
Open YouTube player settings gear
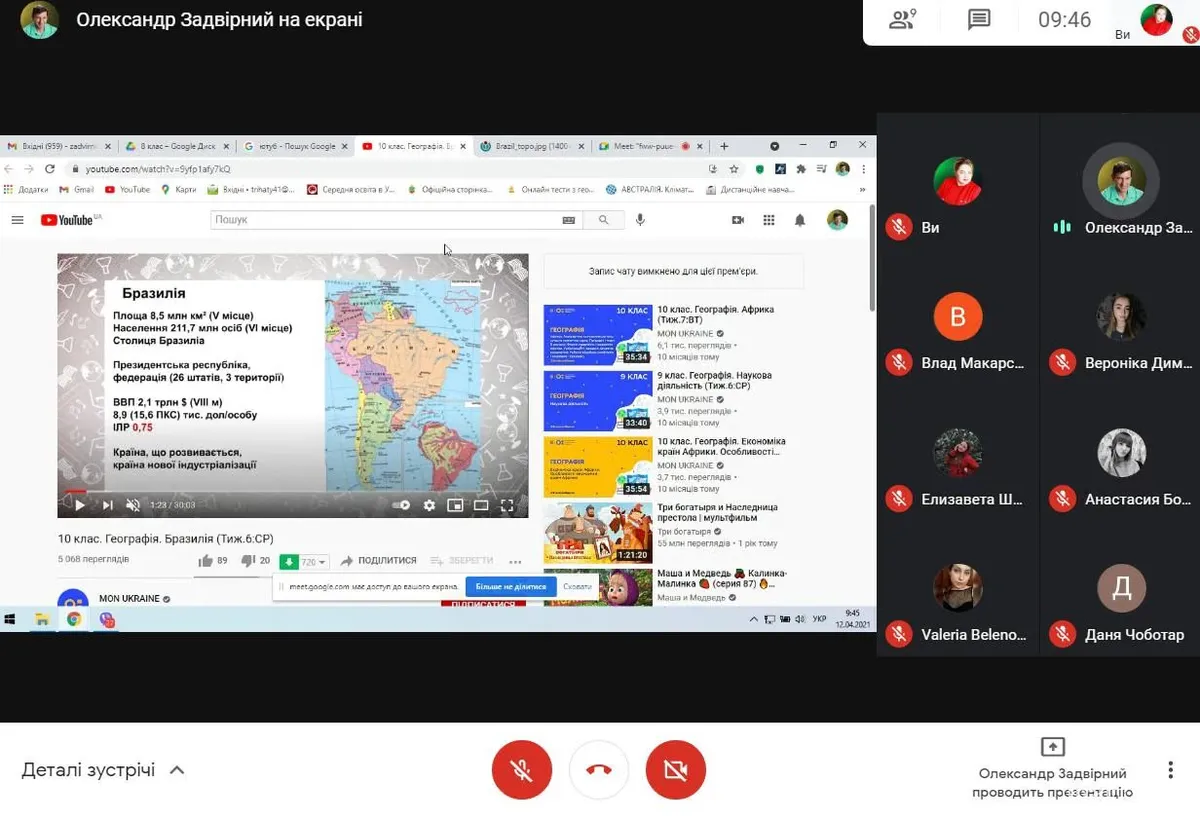click(x=430, y=505)
